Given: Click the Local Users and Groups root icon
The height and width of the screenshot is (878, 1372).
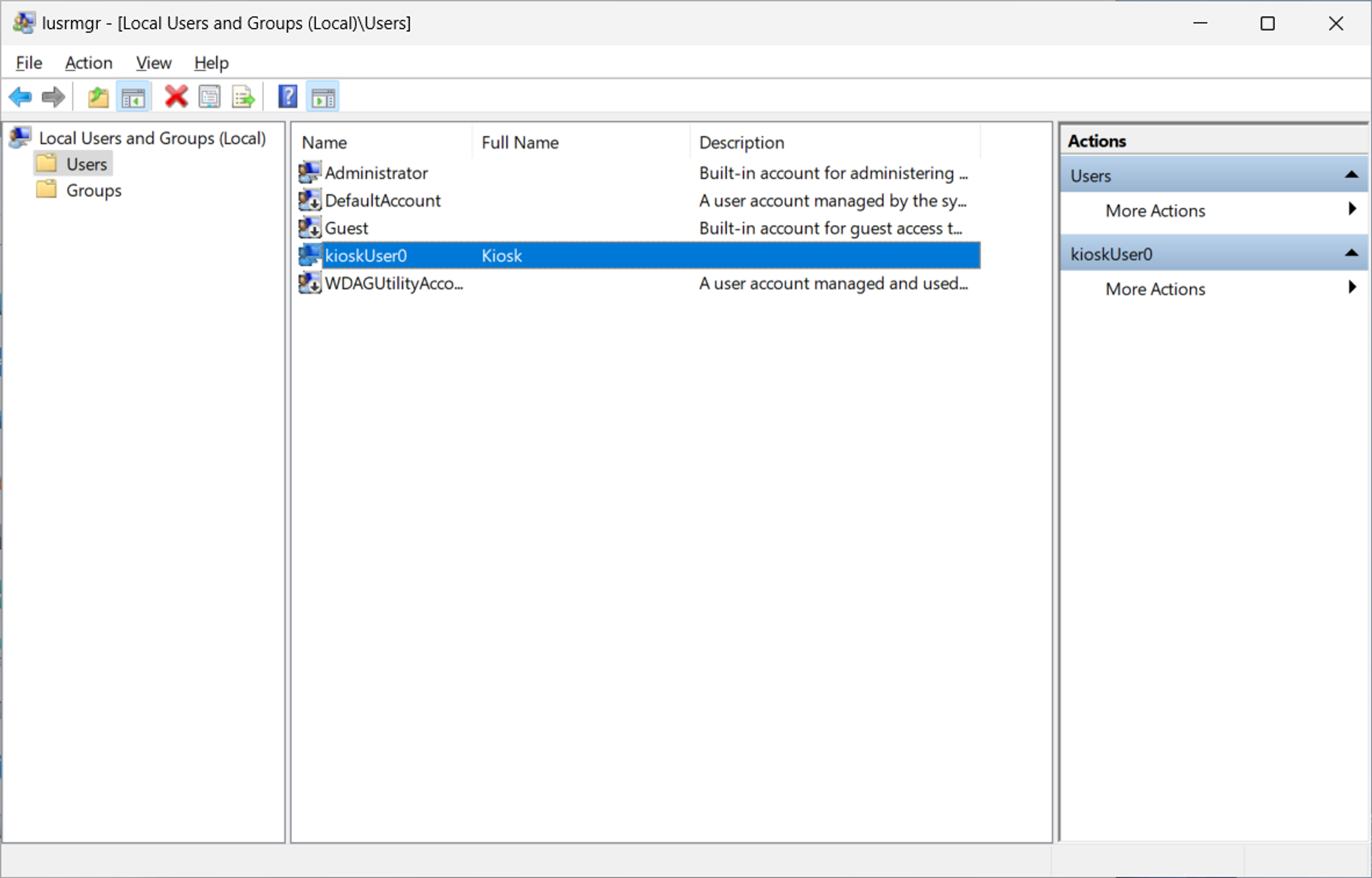Looking at the screenshot, I should 20,137.
